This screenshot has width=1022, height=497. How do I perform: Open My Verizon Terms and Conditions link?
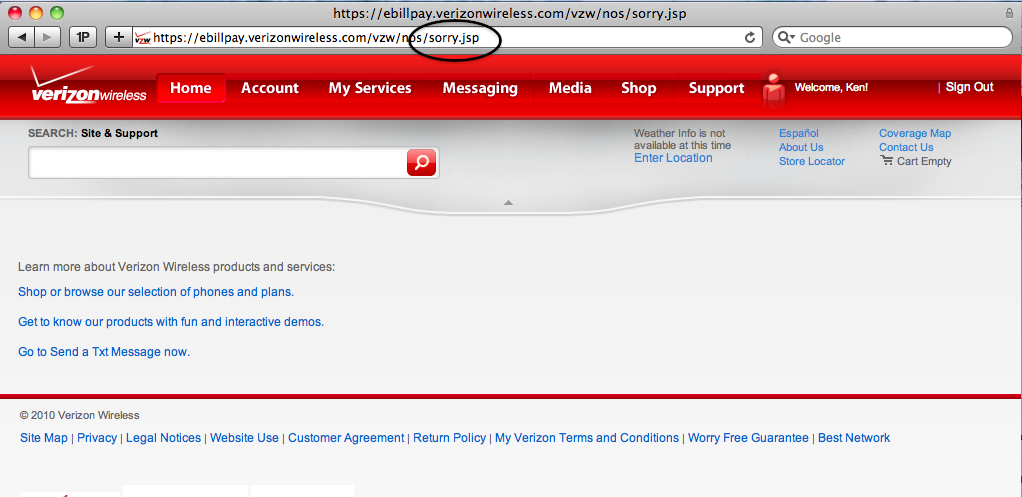587,438
